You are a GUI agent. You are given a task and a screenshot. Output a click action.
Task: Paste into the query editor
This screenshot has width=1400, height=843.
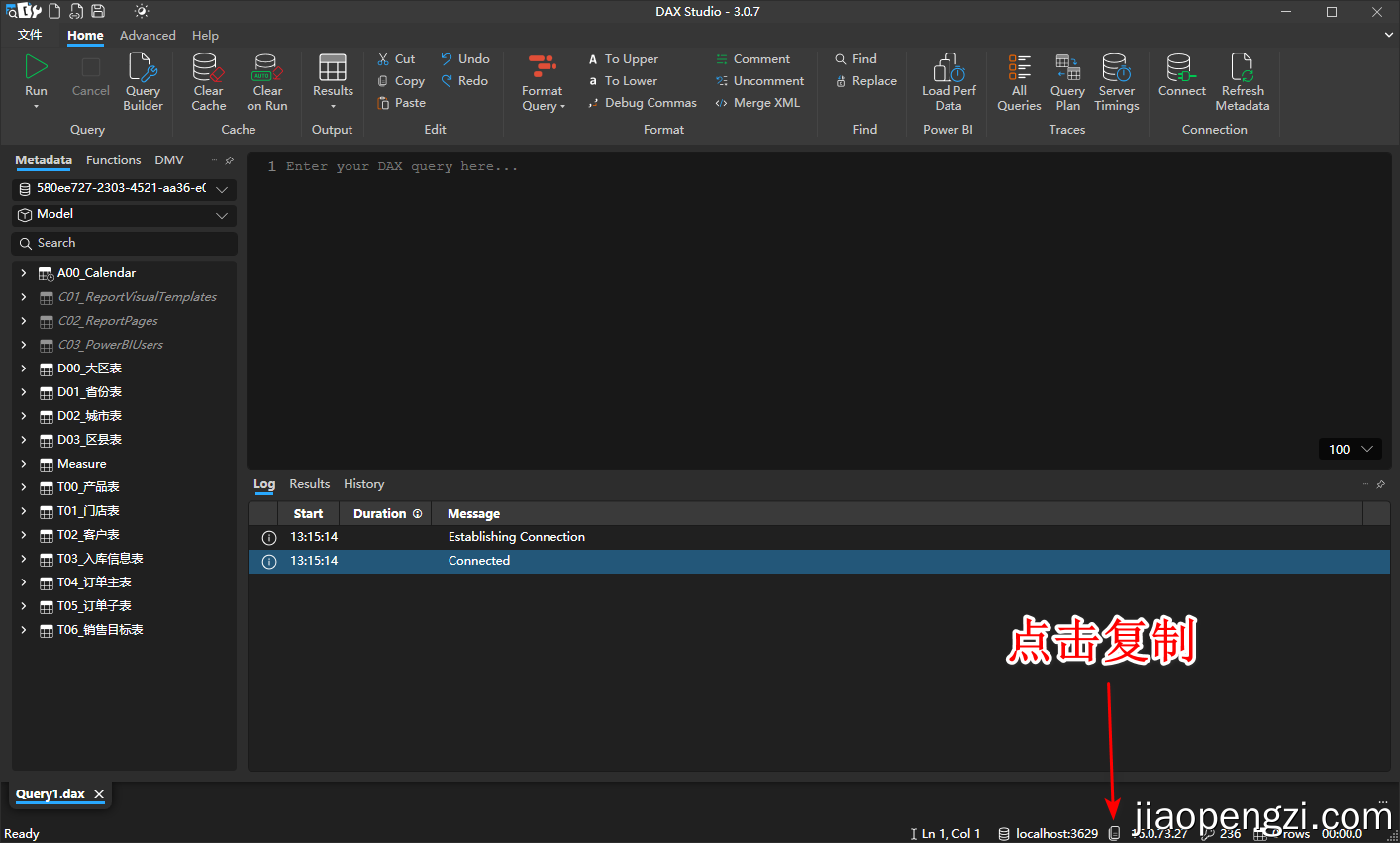(401, 103)
